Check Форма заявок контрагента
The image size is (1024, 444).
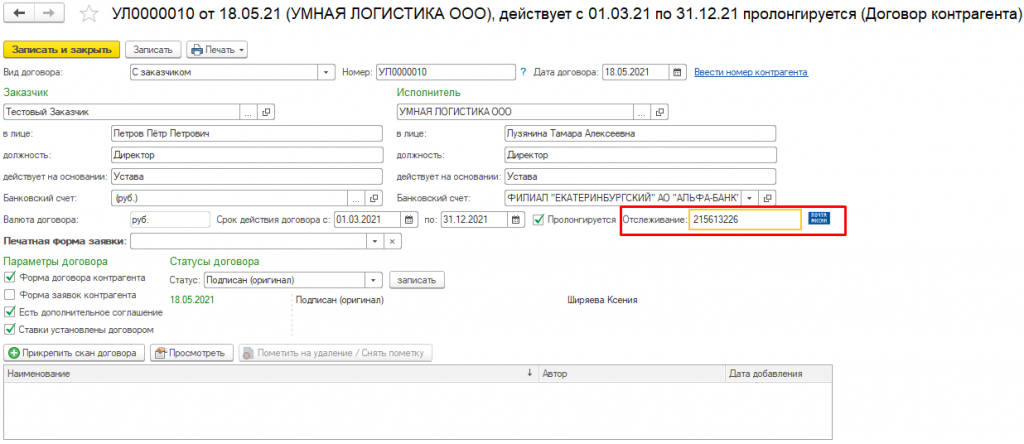(x=10, y=294)
